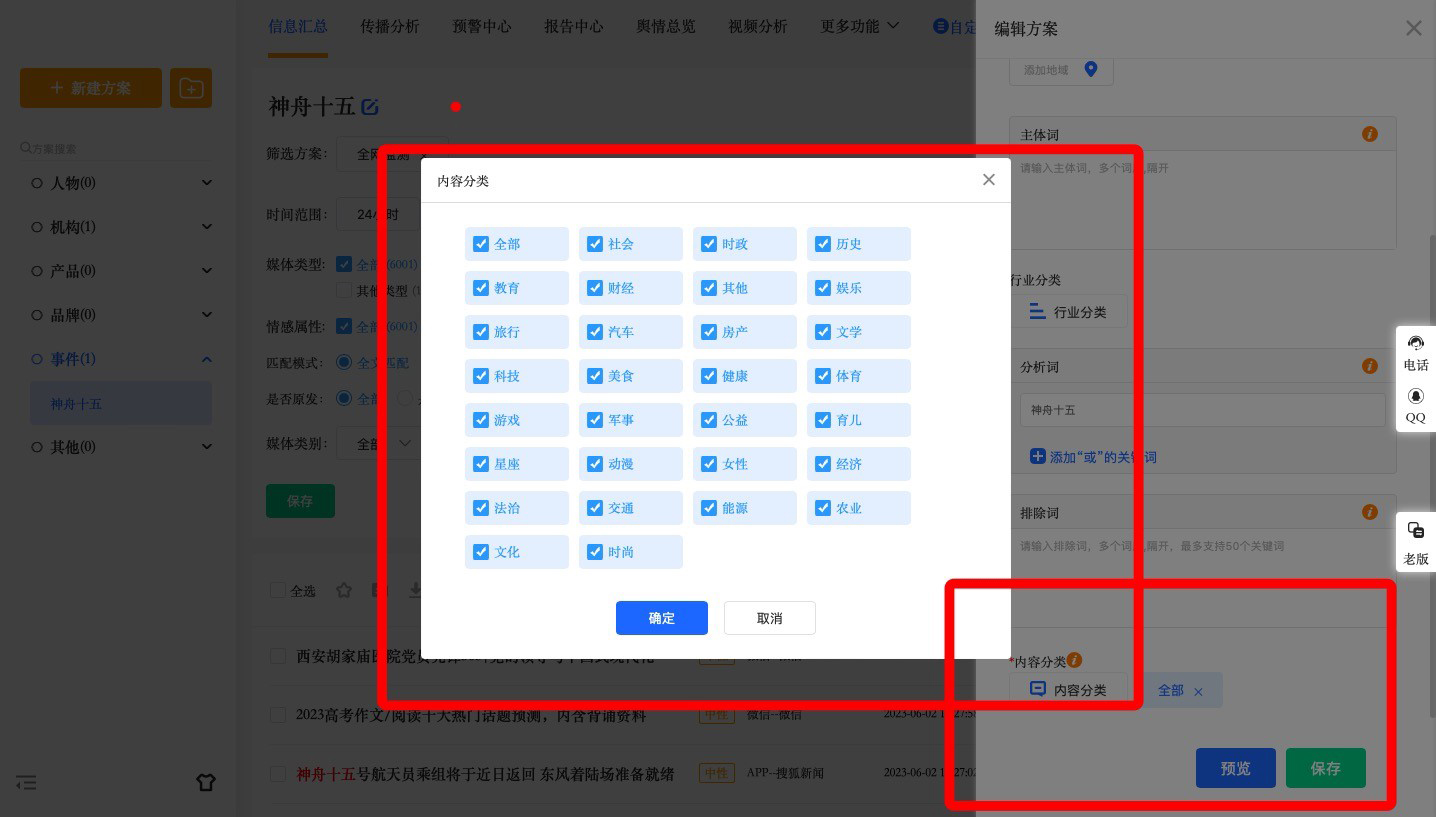The width and height of the screenshot is (1436, 817).
Task: Click the orange info icon beside 排除词
Action: (x=1370, y=512)
